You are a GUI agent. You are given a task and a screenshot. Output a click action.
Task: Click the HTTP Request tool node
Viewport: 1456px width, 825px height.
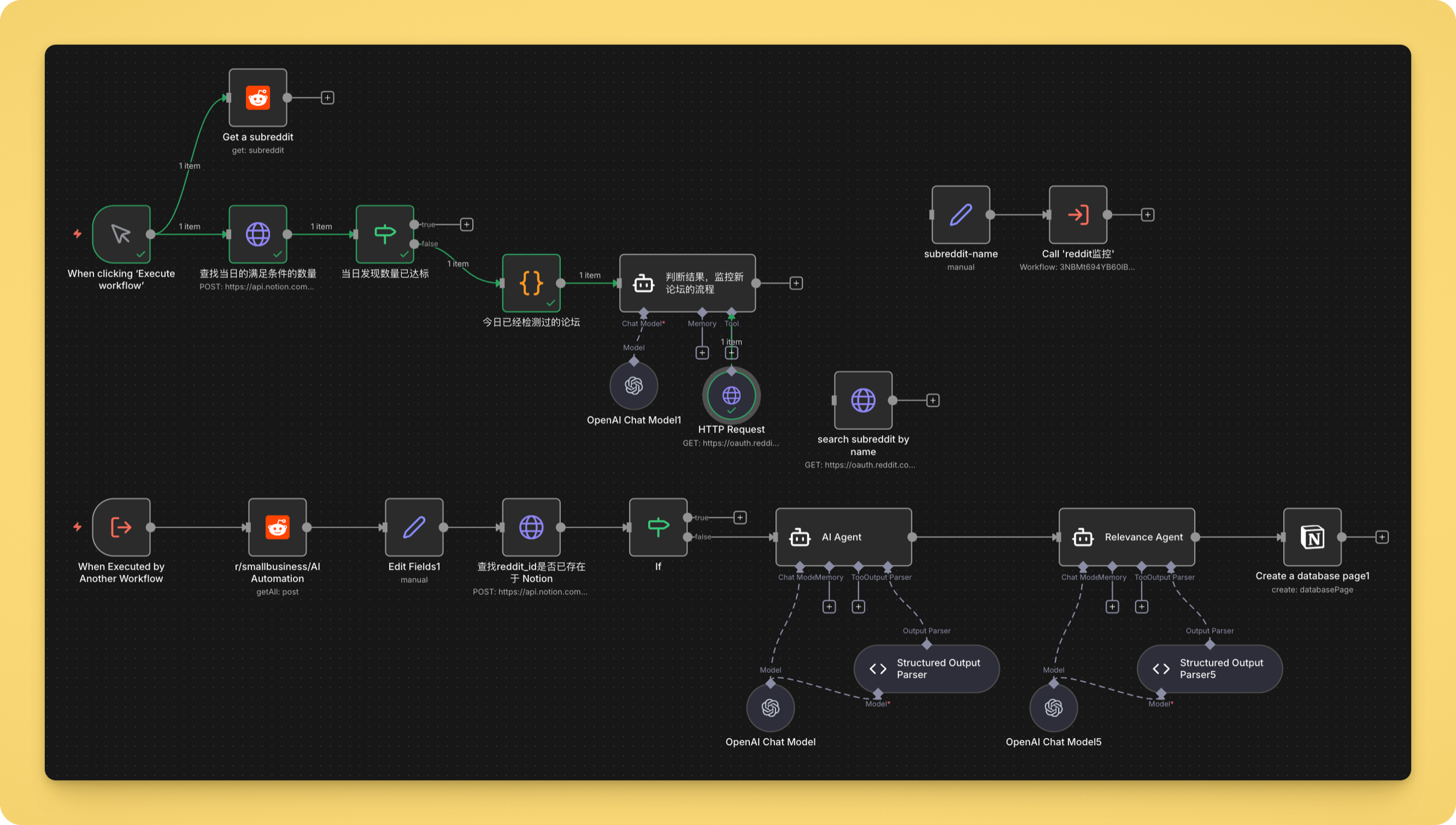pyautogui.click(x=731, y=395)
